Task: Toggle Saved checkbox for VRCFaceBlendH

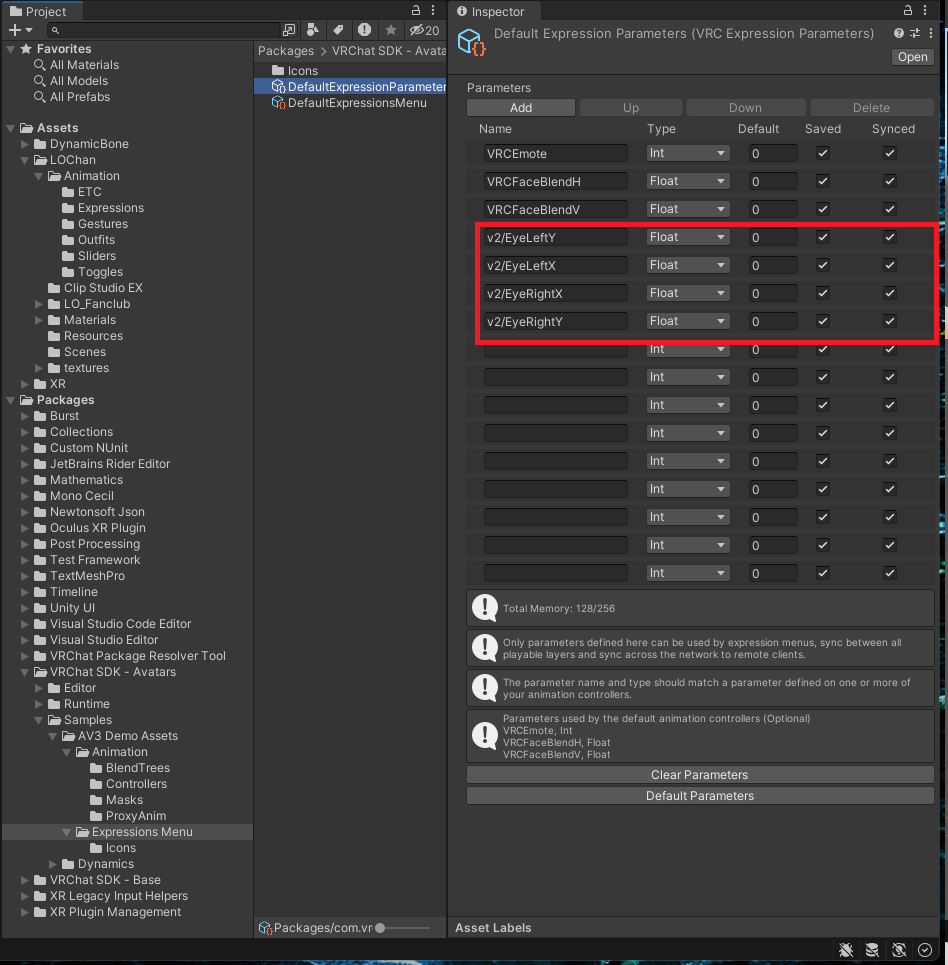Action: (823, 181)
